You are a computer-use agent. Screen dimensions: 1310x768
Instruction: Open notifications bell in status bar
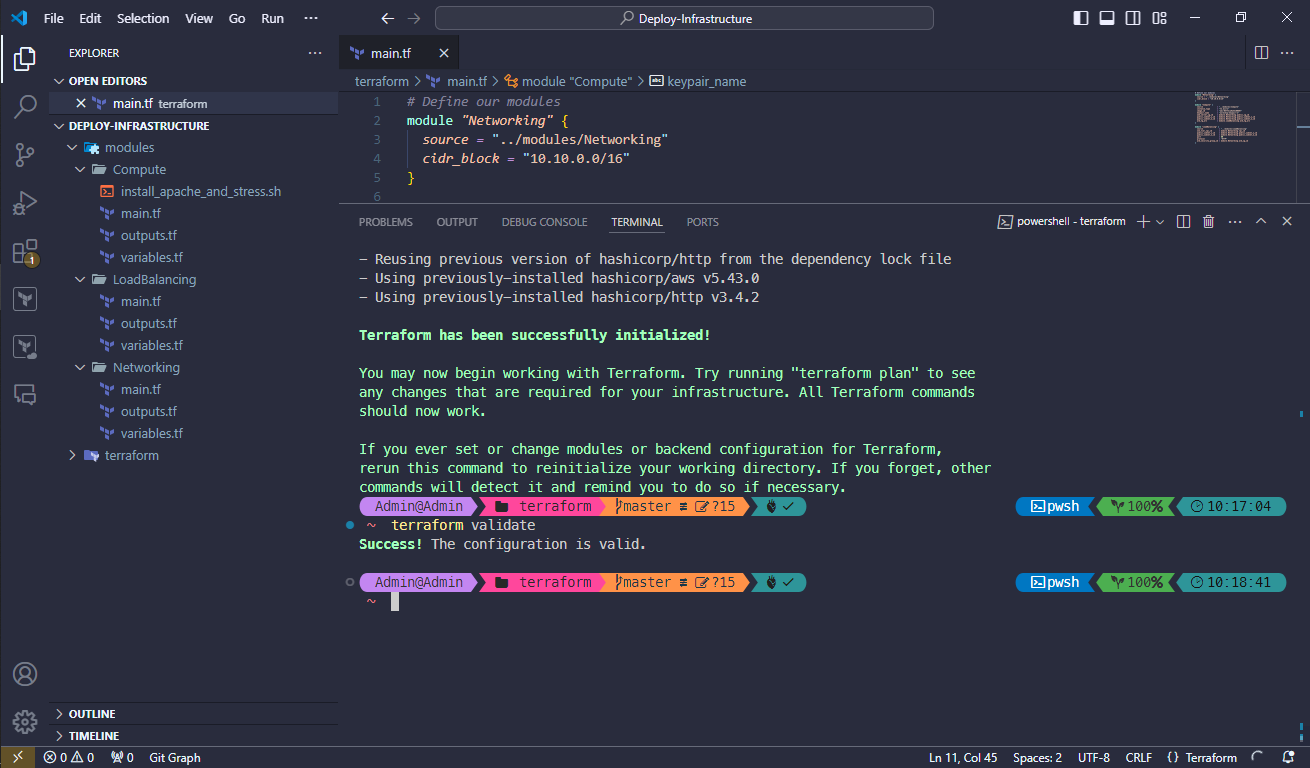pos(1287,757)
